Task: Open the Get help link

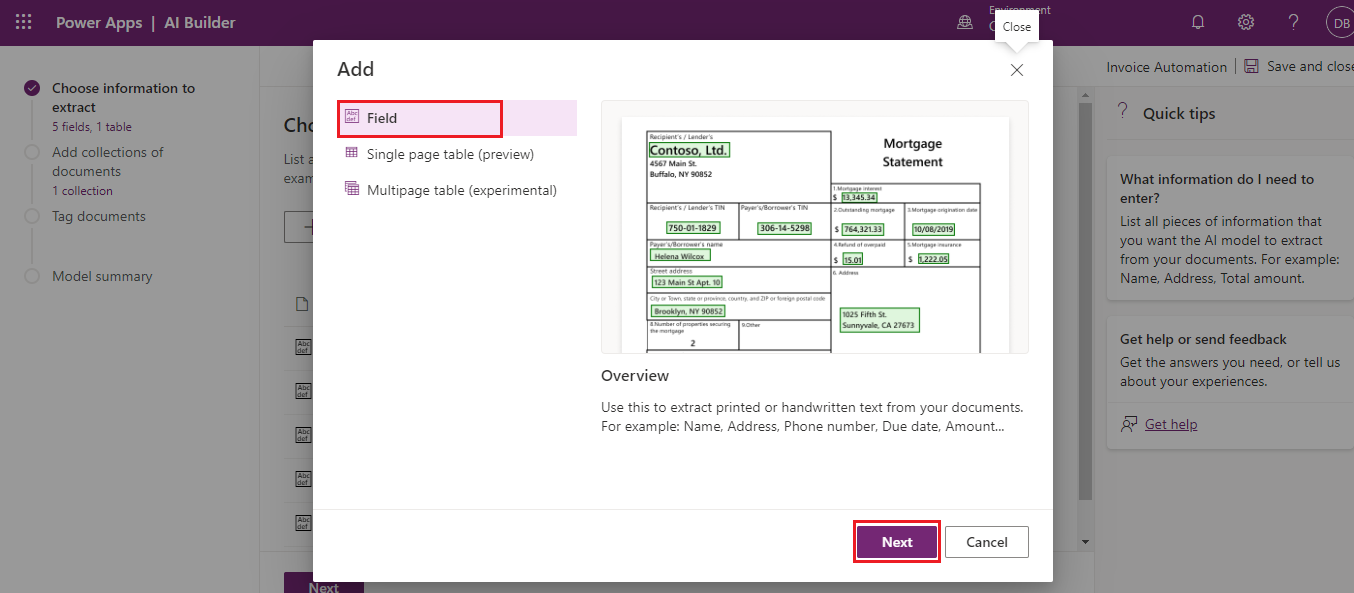Action: tap(1171, 424)
